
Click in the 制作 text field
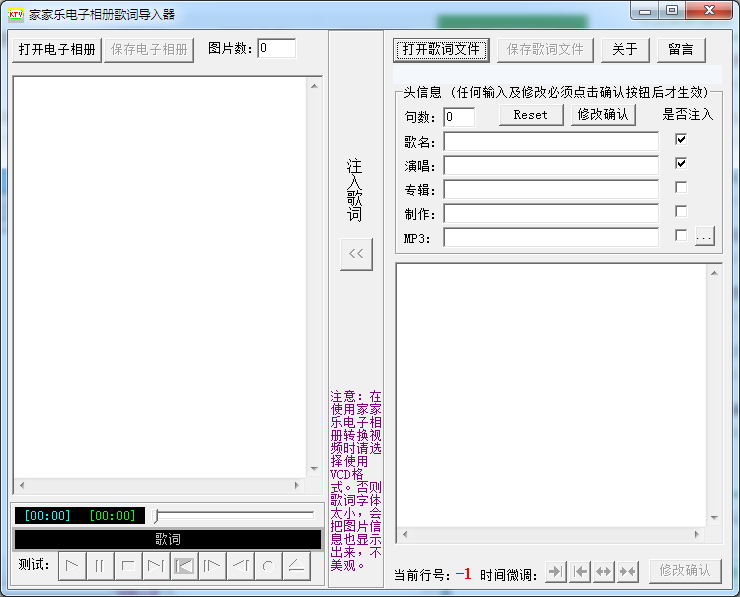click(x=551, y=213)
